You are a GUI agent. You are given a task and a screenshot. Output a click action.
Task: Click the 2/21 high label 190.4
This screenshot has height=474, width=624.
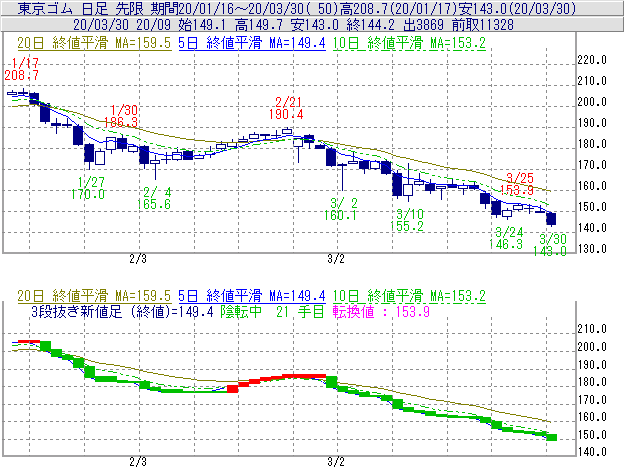coord(287,114)
